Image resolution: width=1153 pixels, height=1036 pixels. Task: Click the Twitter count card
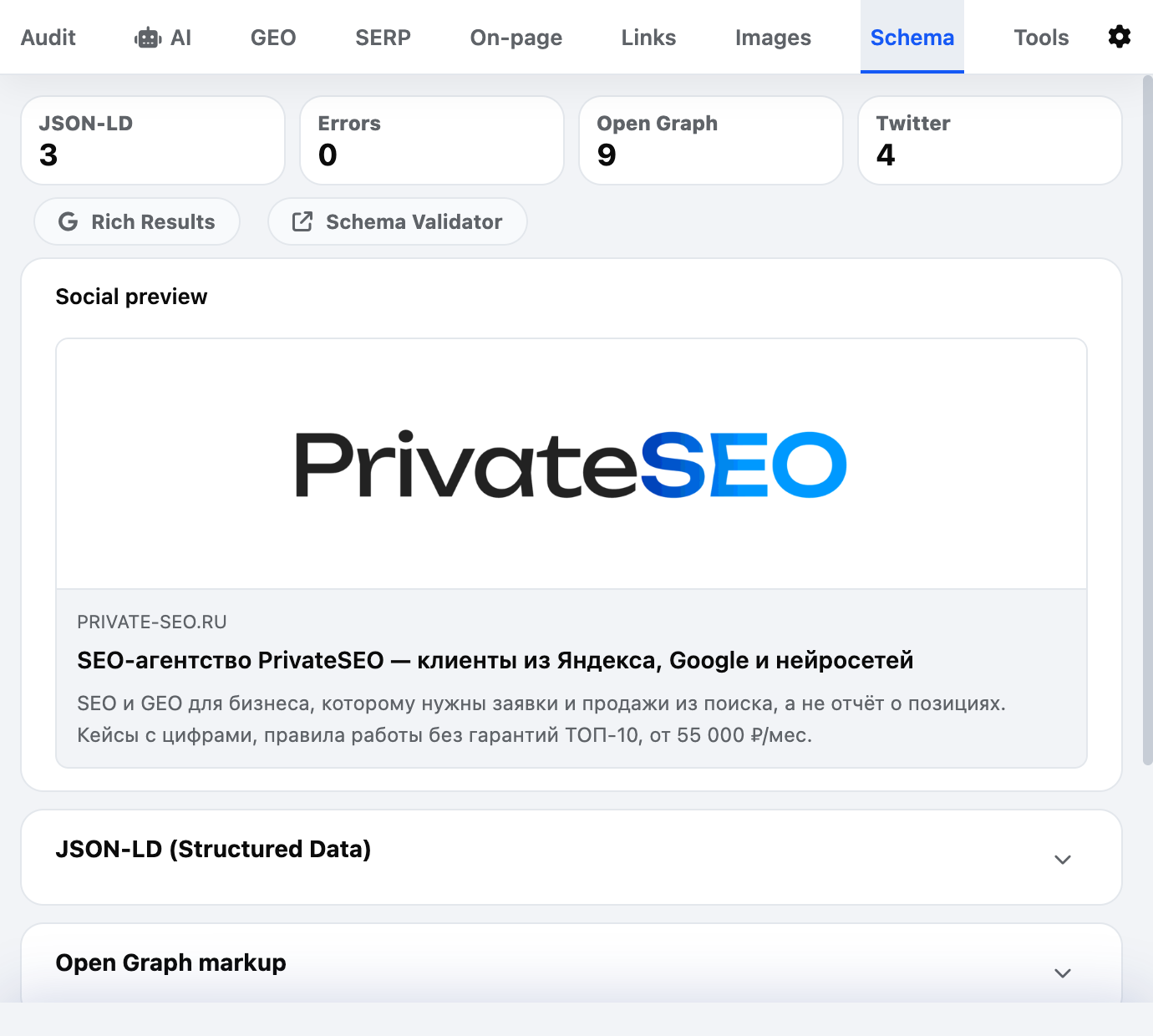click(x=990, y=140)
